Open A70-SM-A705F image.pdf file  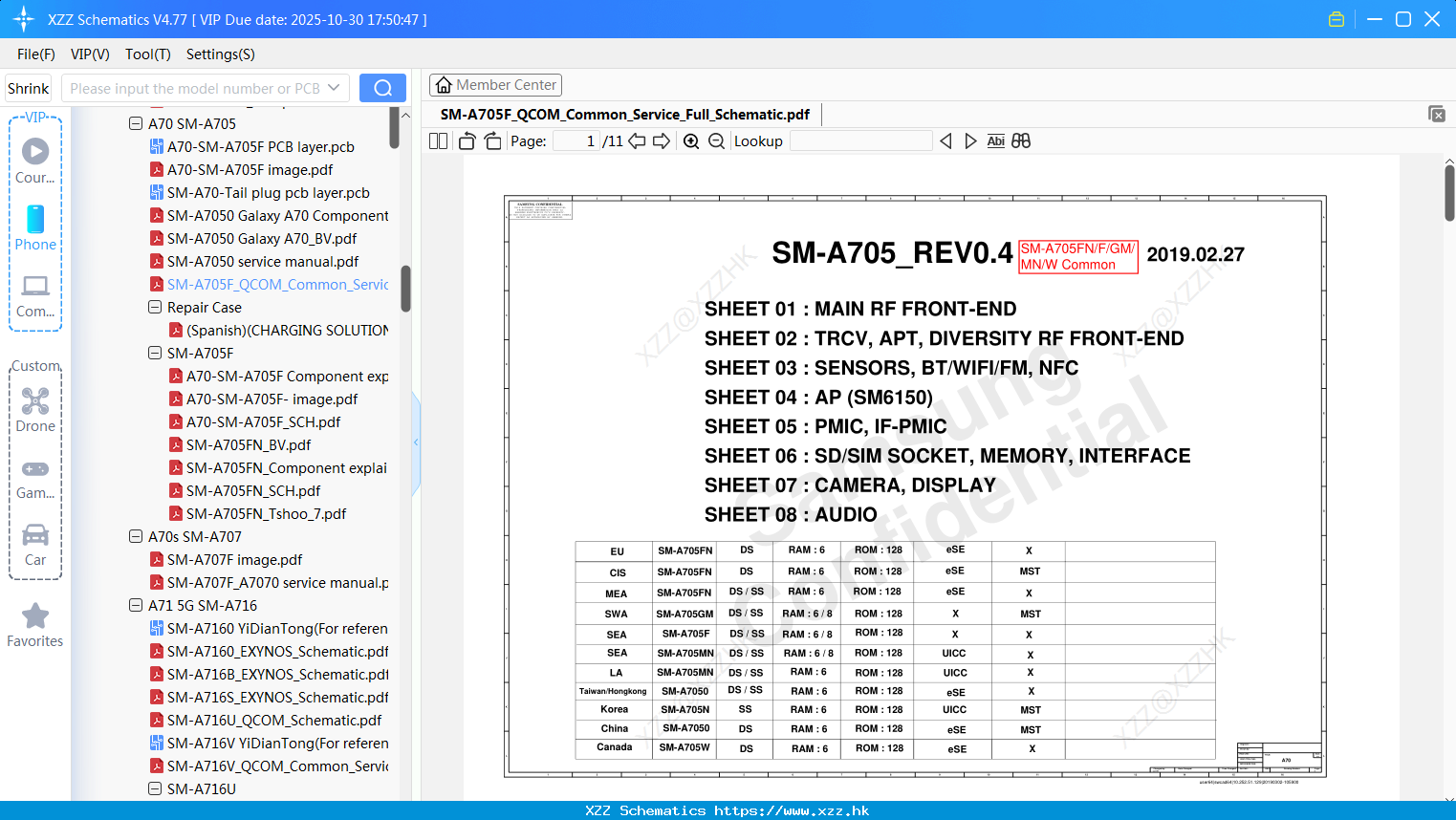point(250,170)
